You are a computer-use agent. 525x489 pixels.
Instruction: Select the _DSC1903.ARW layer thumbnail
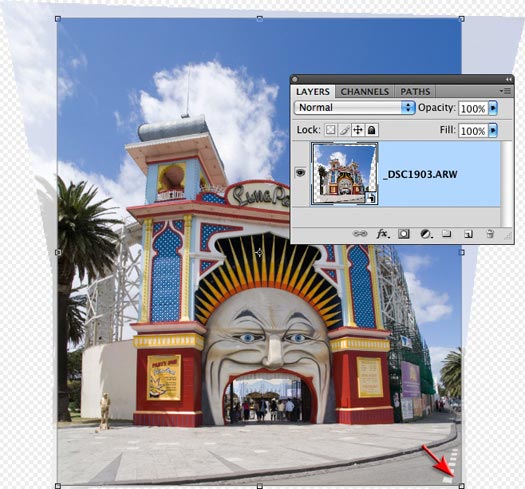[345, 173]
